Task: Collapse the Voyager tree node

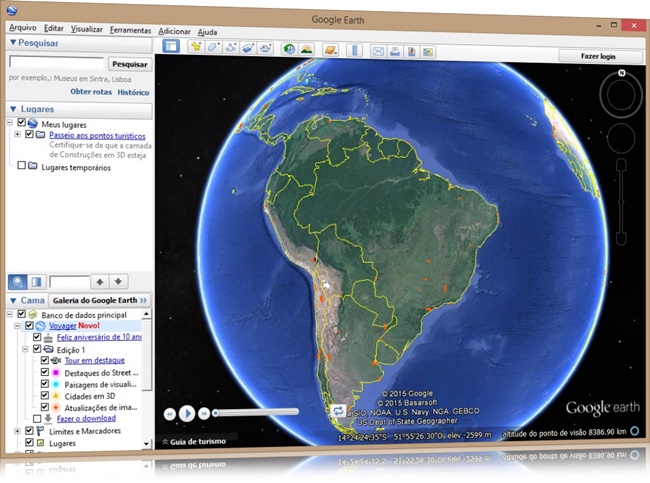Action: click(17, 325)
